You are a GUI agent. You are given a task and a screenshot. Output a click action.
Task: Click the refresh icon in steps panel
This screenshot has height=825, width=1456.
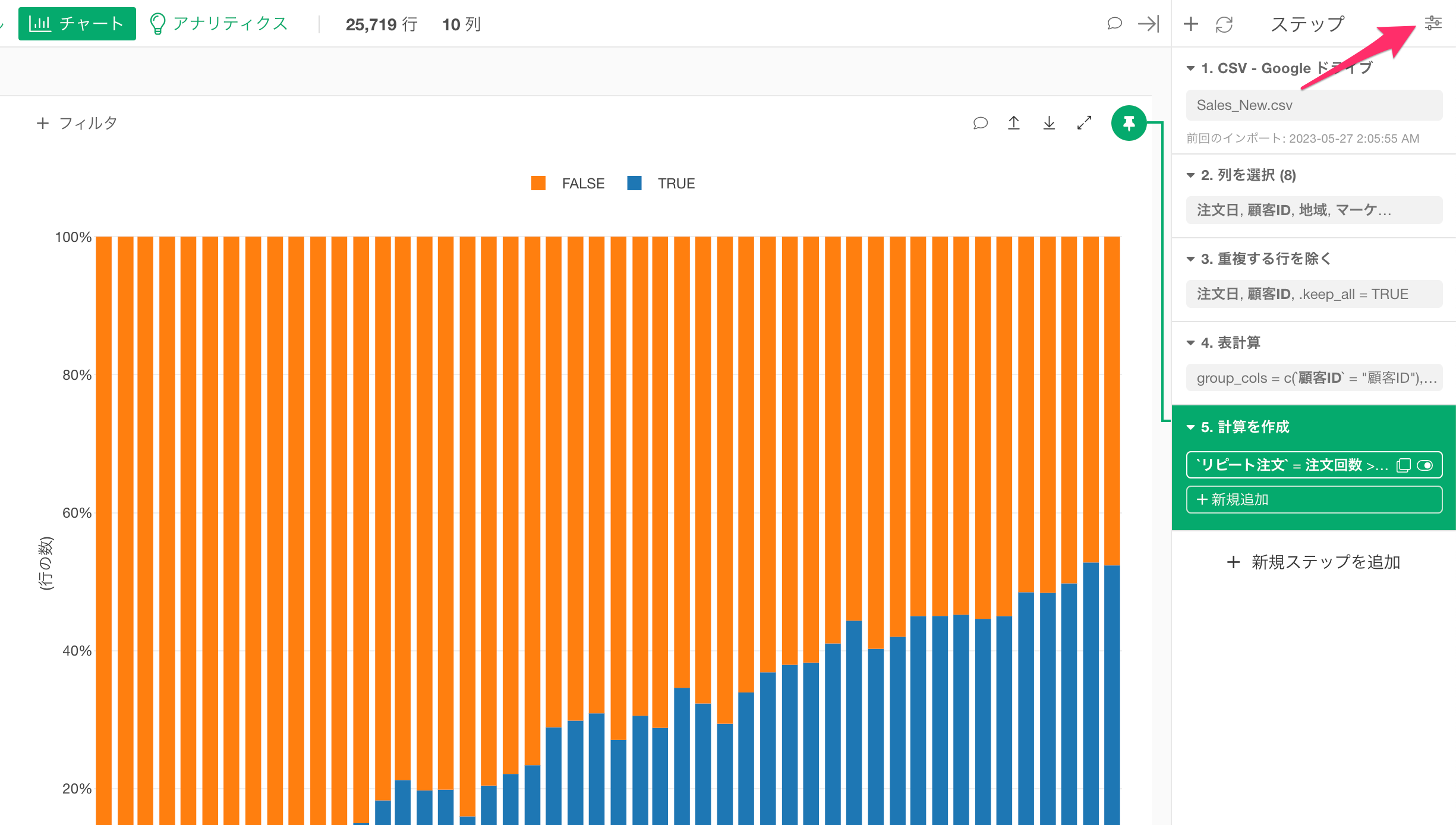pyautogui.click(x=1224, y=24)
